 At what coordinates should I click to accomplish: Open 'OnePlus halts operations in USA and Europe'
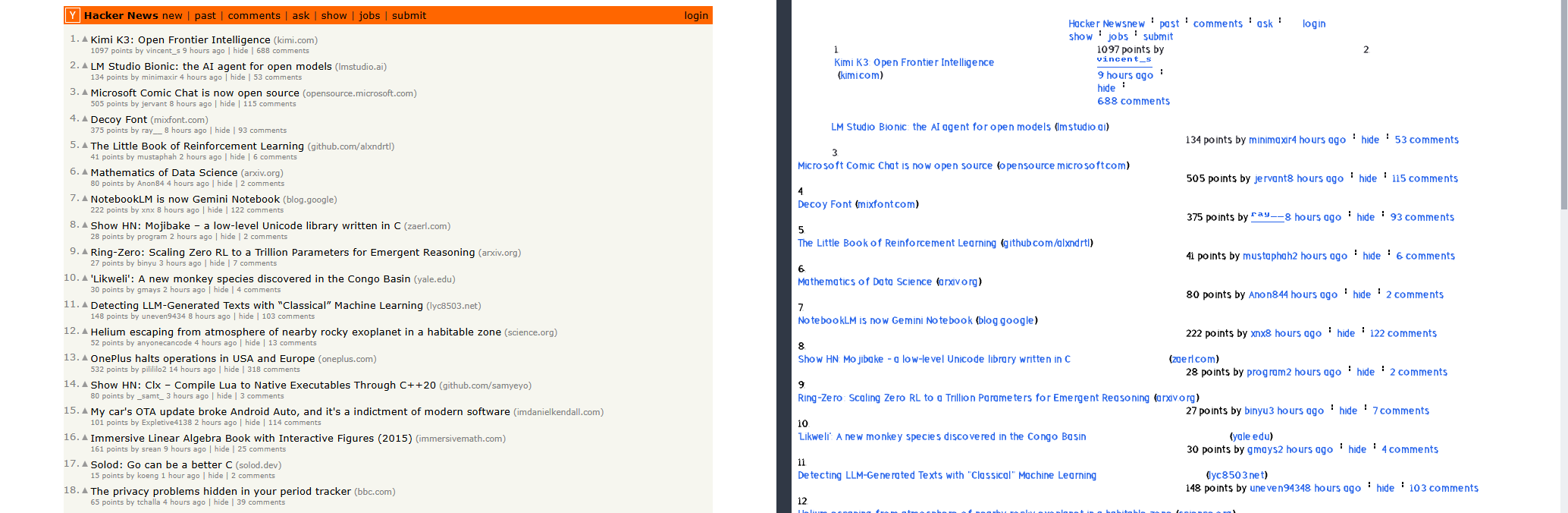pos(202,358)
